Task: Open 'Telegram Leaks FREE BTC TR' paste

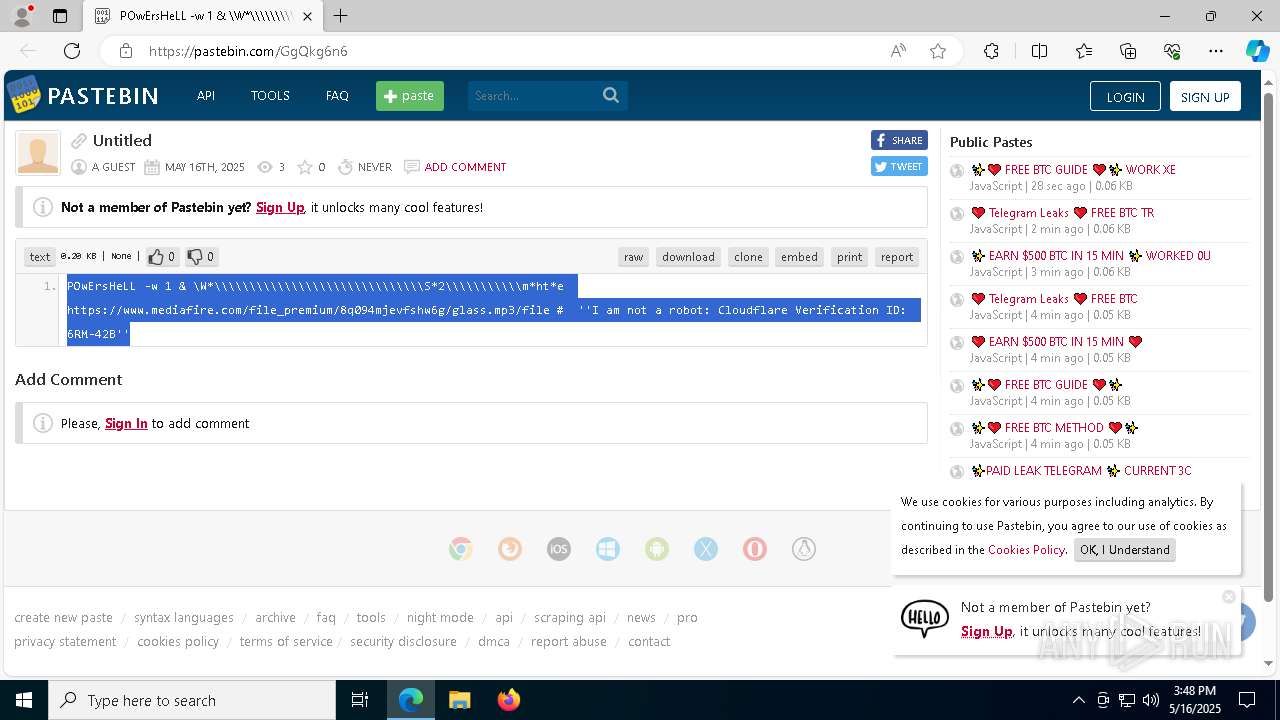Action: pyautogui.click(x=1063, y=213)
